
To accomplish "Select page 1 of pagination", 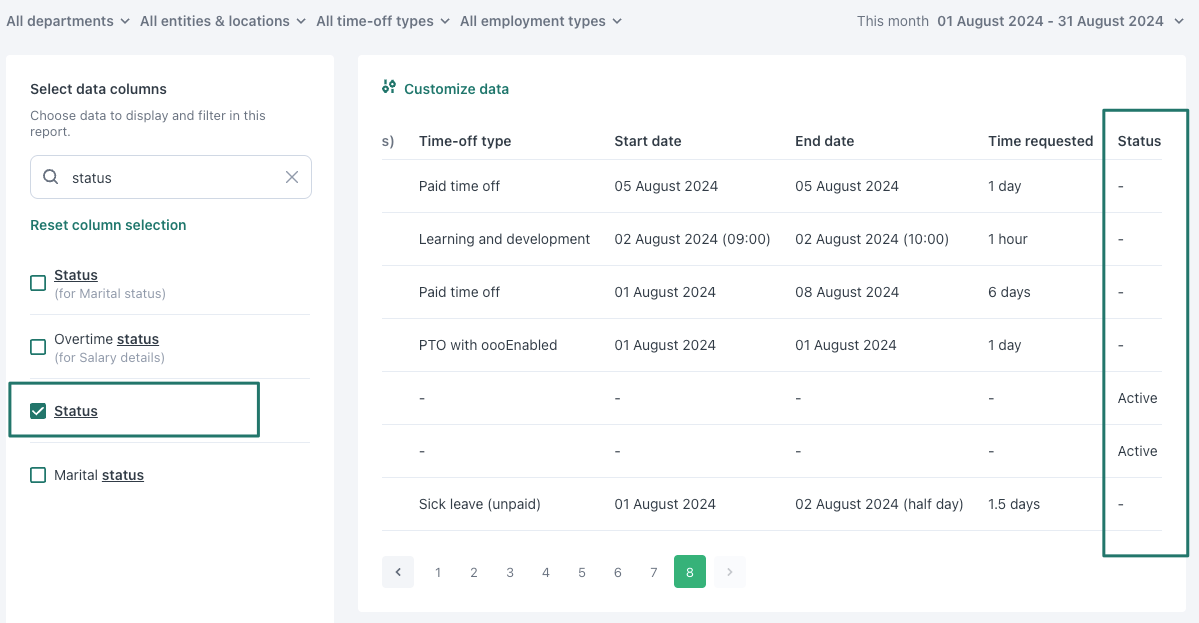I will (x=437, y=571).
